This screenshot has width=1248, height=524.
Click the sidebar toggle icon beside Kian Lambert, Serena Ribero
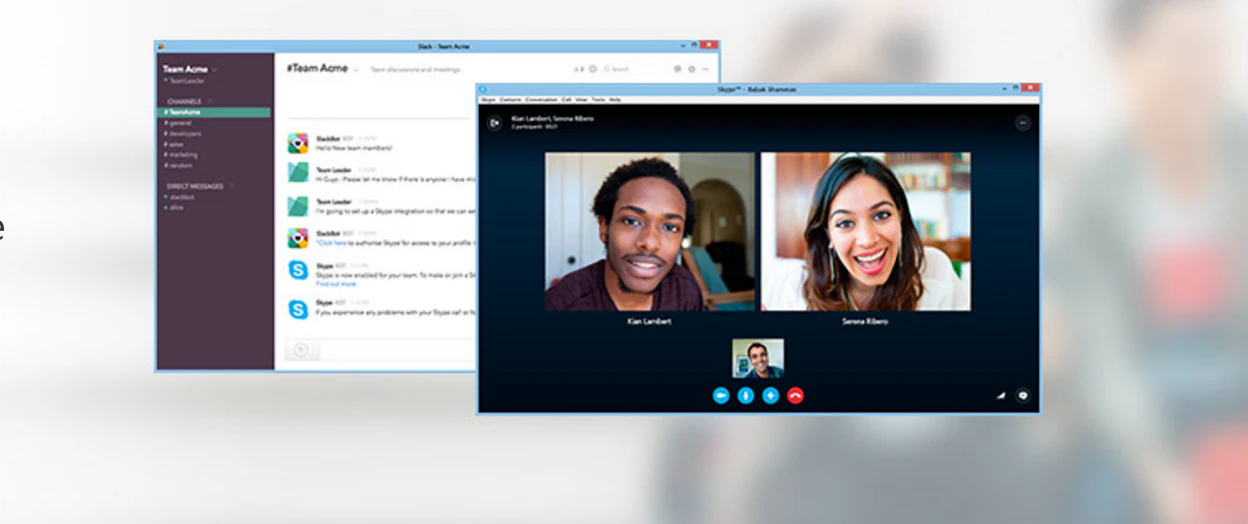(493, 123)
